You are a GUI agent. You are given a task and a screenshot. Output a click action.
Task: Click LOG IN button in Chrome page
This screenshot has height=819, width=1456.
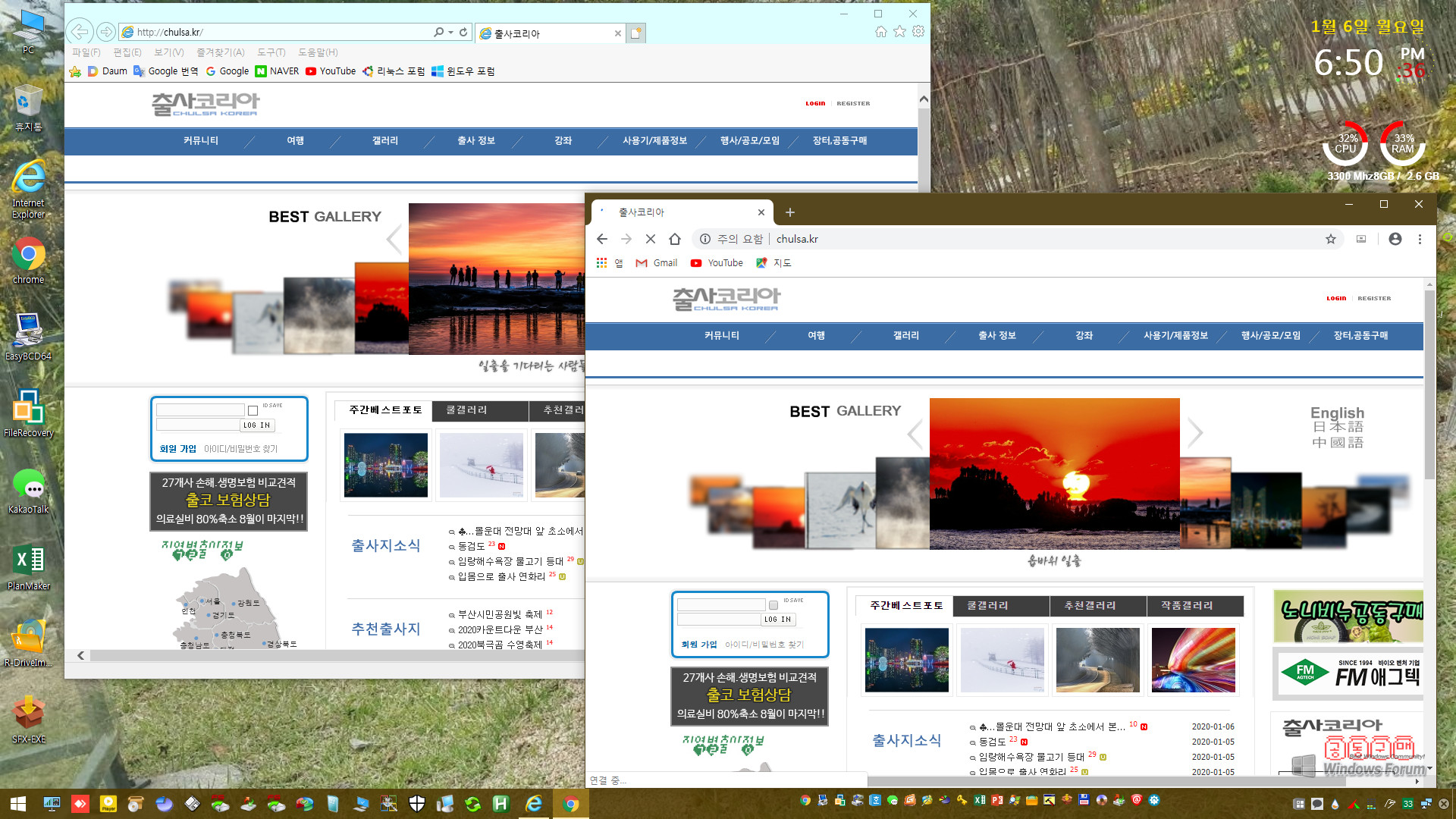[777, 620]
